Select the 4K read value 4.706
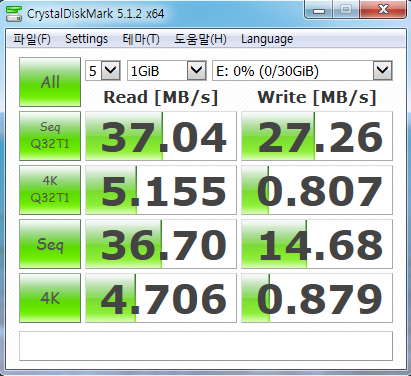The width and height of the screenshot is (411, 376). pyautogui.click(x=161, y=298)
